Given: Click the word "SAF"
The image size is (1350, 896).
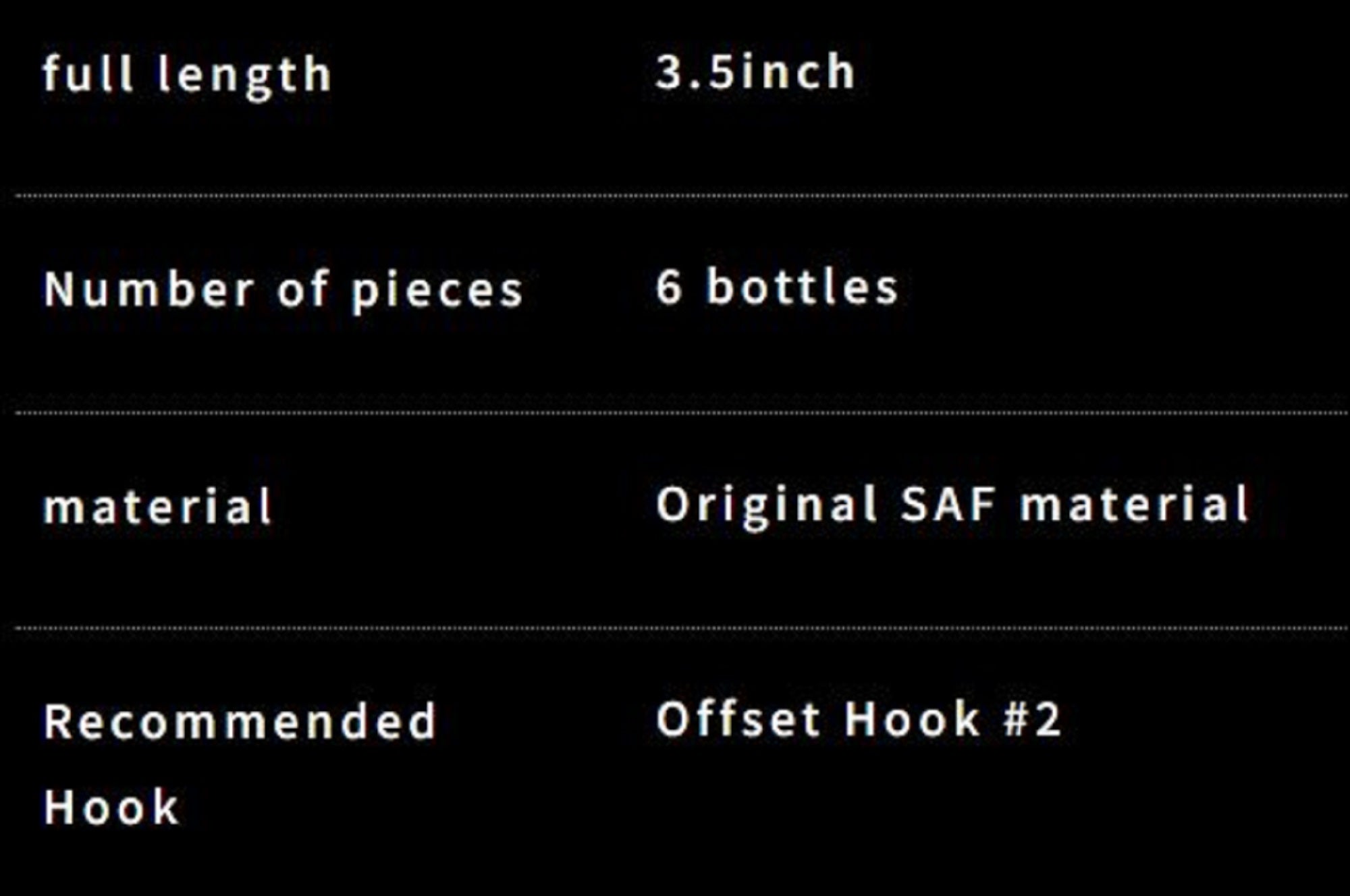Looking at the screenshot, I should pos(948,504).
